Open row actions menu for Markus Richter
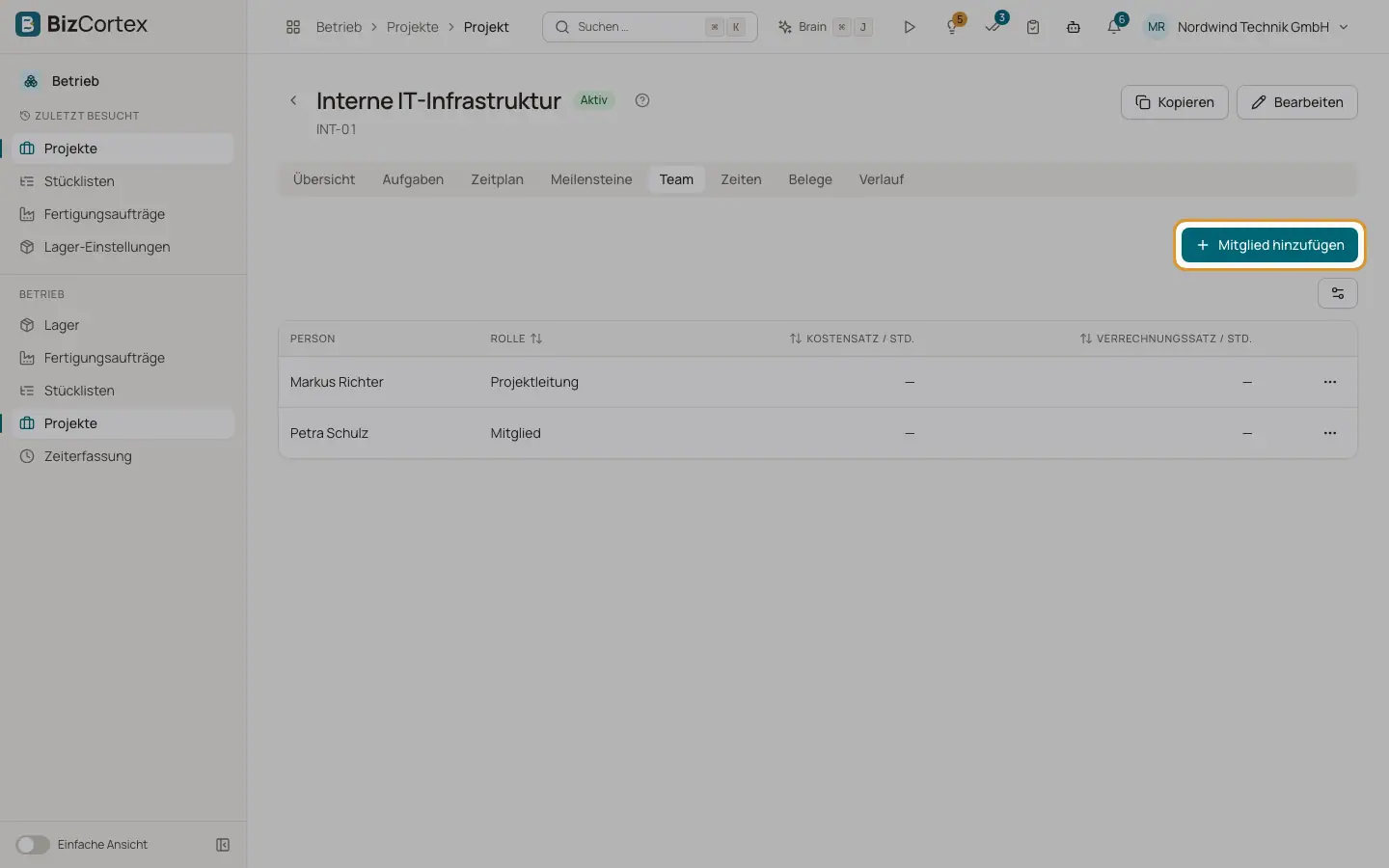 (1330, 382)
